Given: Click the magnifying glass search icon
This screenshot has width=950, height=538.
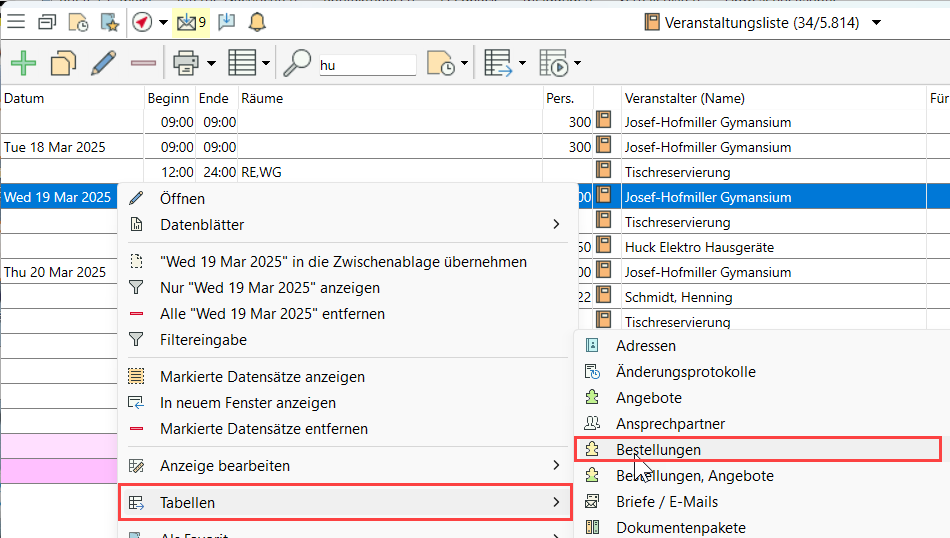Looking at the screenshot, I should [297, 64].
